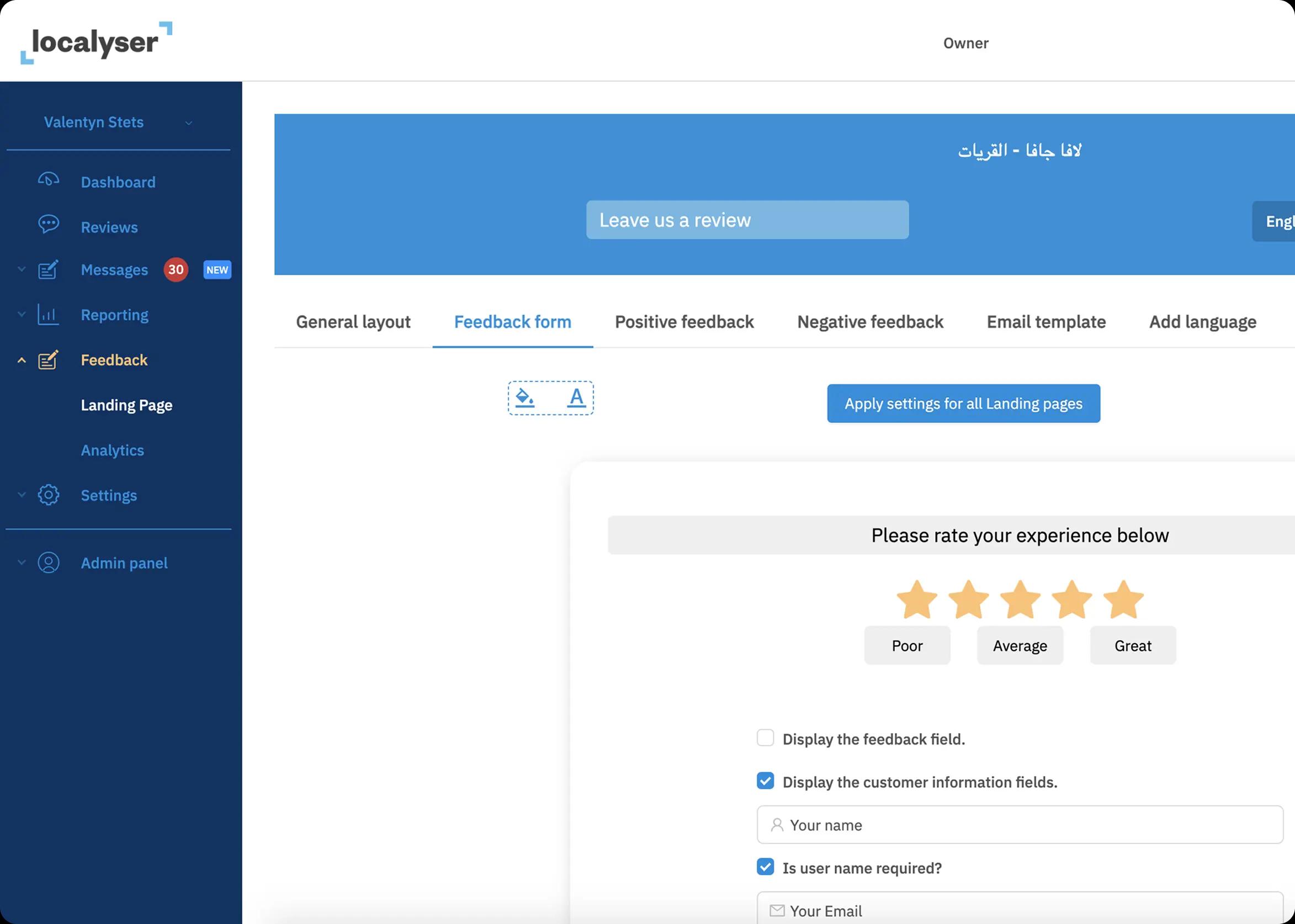Switch to the Negative feedback tab
Image resolution: width=1295 pixels, height=924 pixels.
[x=870, y=322]
